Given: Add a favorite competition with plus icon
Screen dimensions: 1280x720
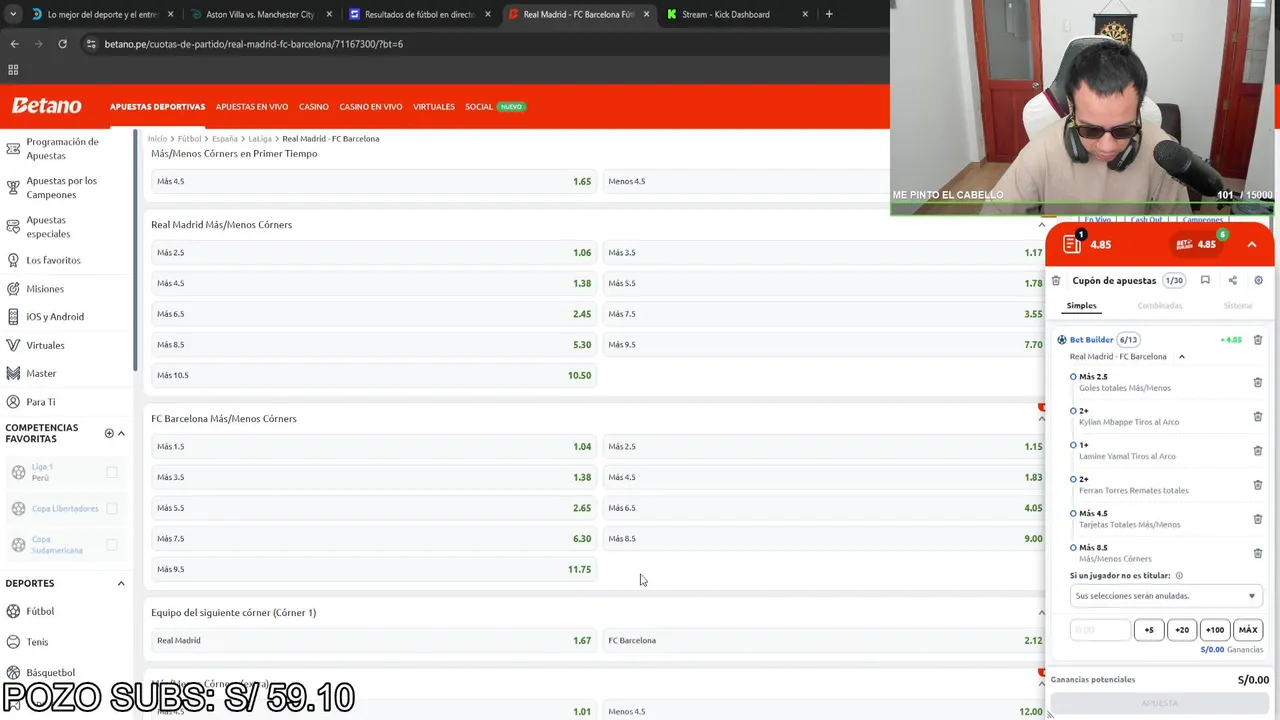Looking at the screenshot, I should click(x=109, y=433).
